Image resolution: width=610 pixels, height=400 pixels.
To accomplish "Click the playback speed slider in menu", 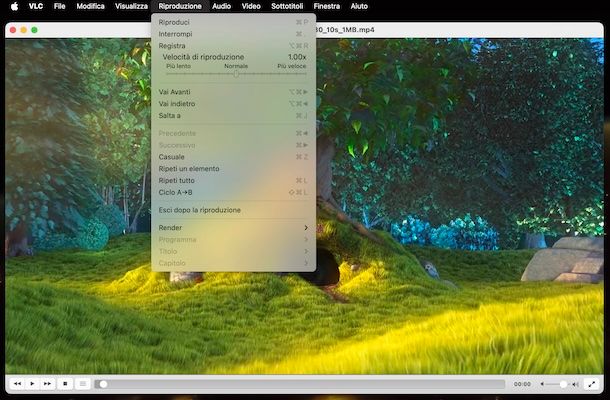I will (x=236, y=74).
